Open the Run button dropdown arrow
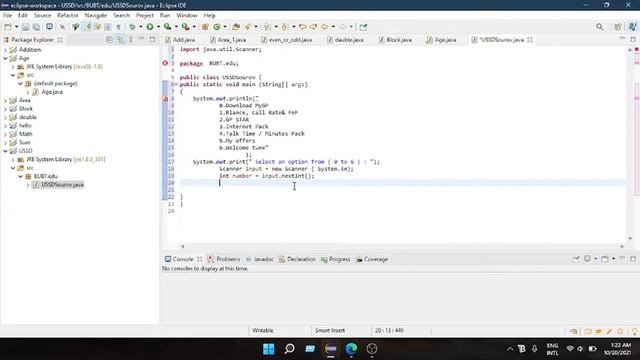 [158, 27]
